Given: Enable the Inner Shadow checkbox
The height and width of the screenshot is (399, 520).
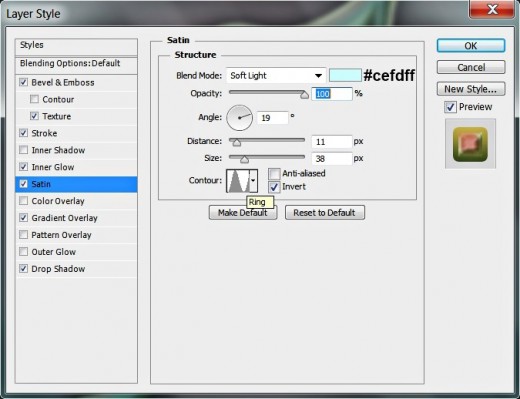Looking at the screenshot, I should [x=23, y=150].
